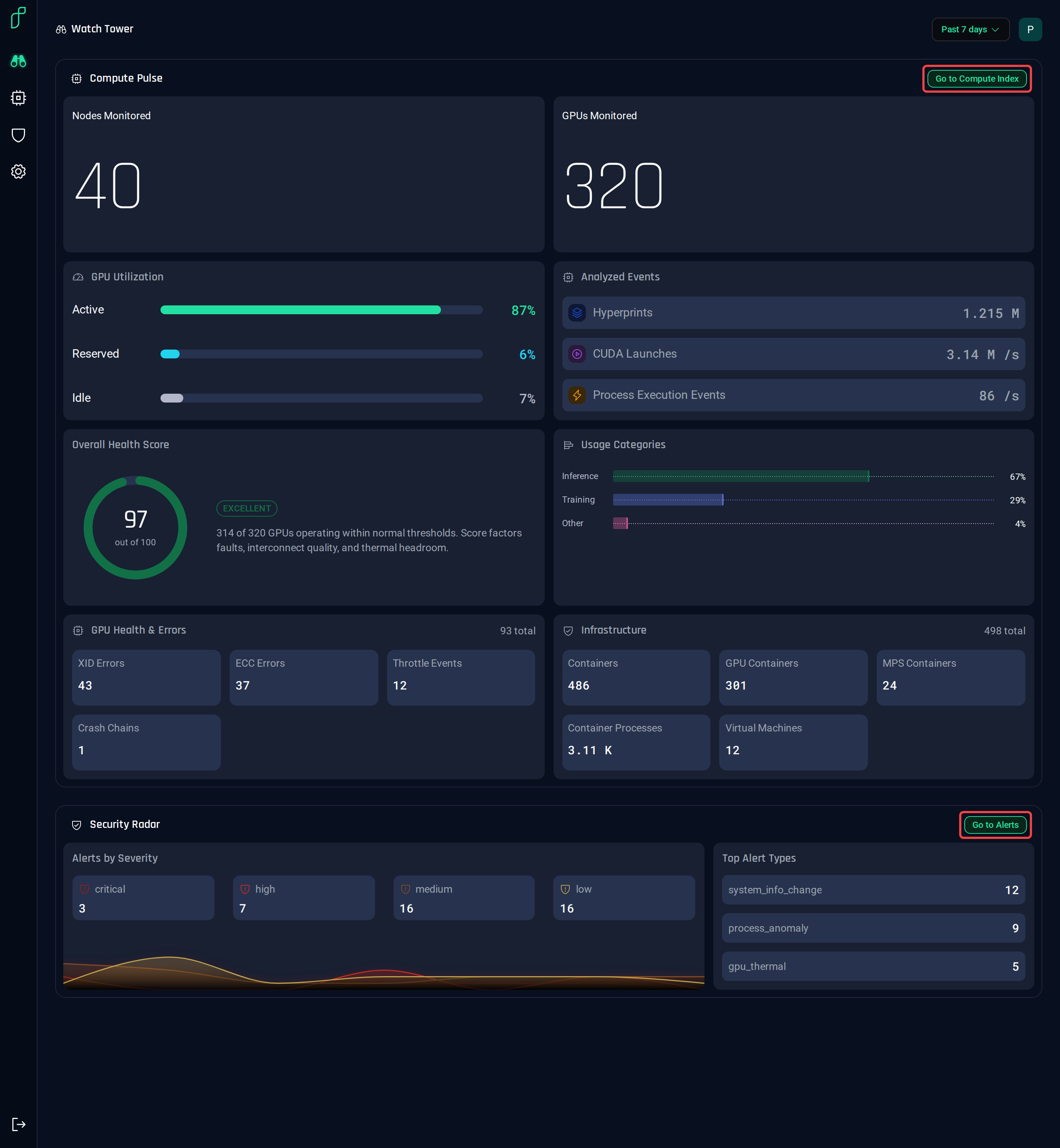Image resolution: width=1060 pixels, height=1148 pixels.
Task: Click Go to Alerts button
Action: point(994,825)
